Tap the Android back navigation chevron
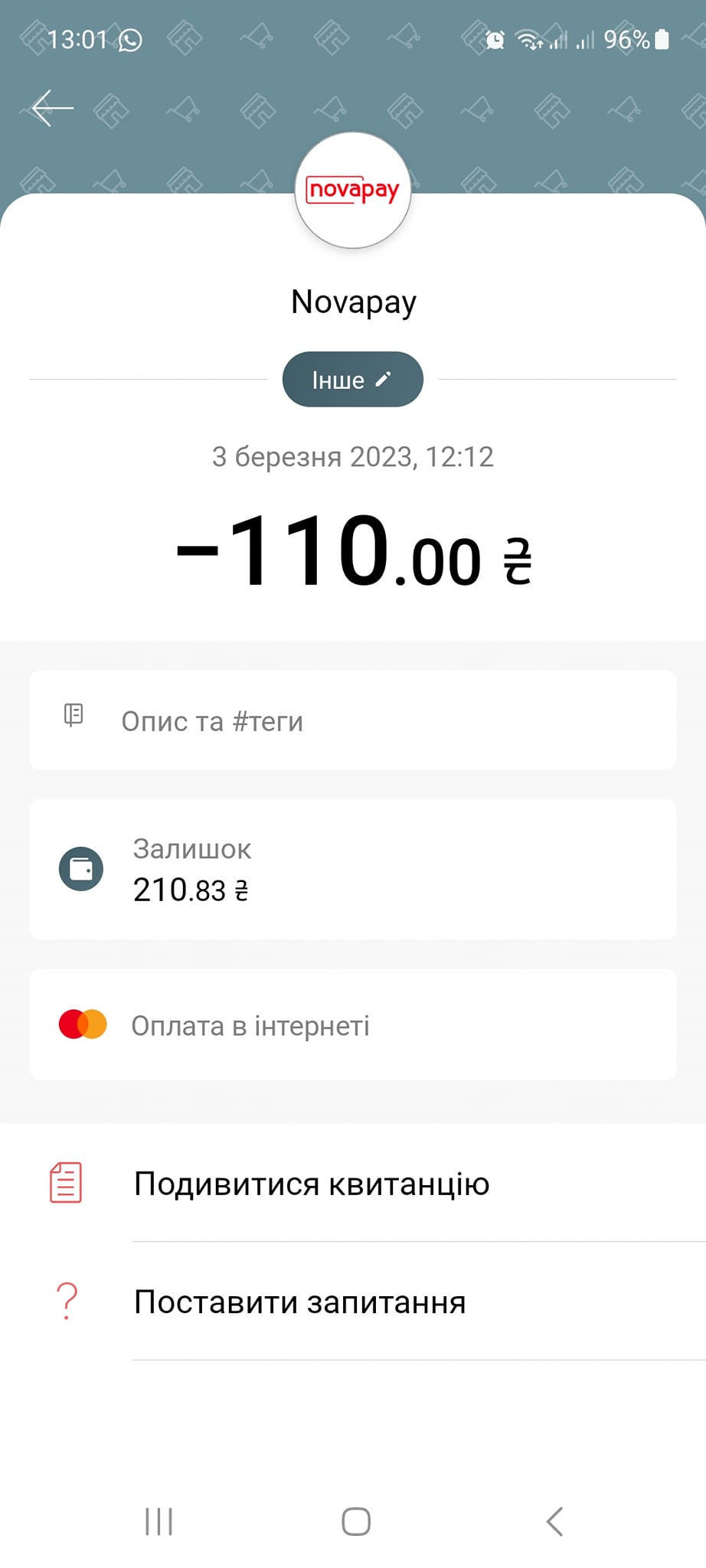The image size is (706, 1568). pos(554,1521)
